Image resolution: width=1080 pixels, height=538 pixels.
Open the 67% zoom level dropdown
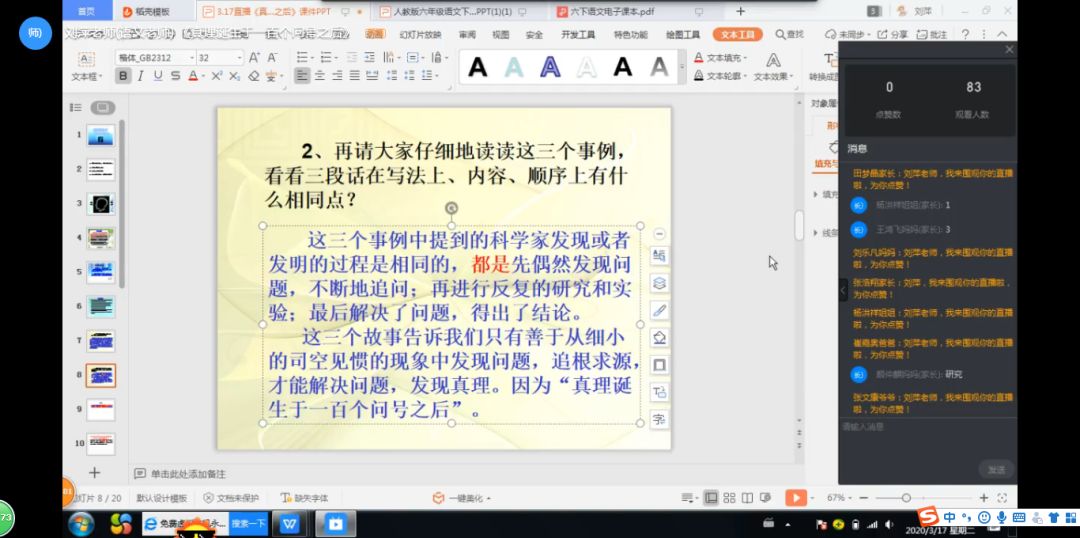pos(840,497)
